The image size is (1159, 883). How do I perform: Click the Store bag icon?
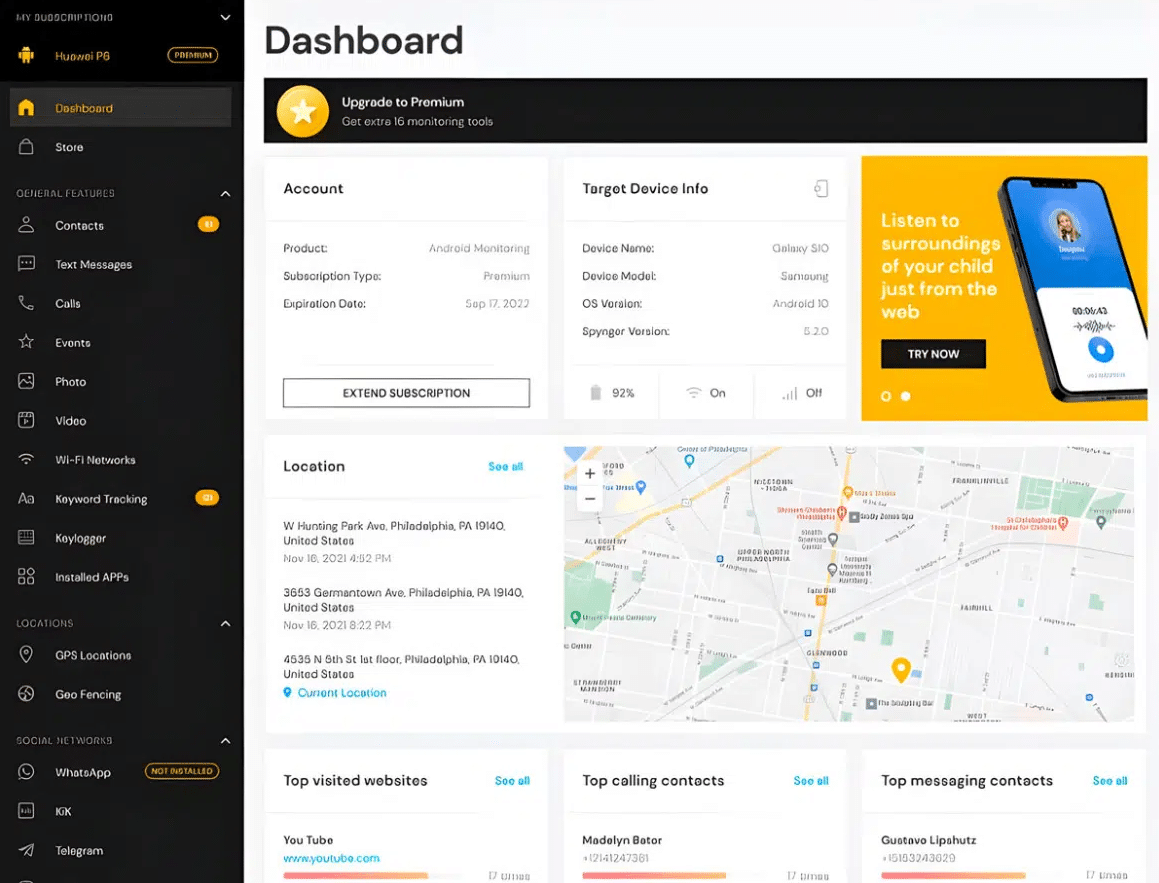pos(26,146)
